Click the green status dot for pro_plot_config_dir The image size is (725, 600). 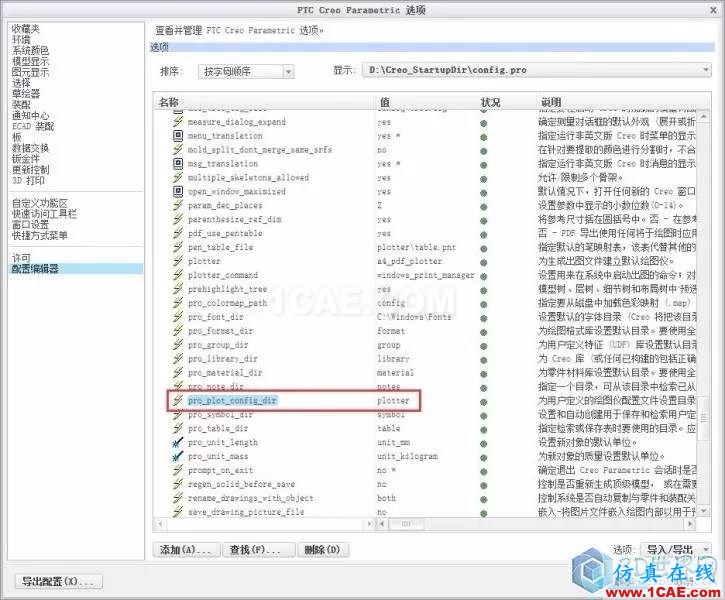tap(484, 402)
